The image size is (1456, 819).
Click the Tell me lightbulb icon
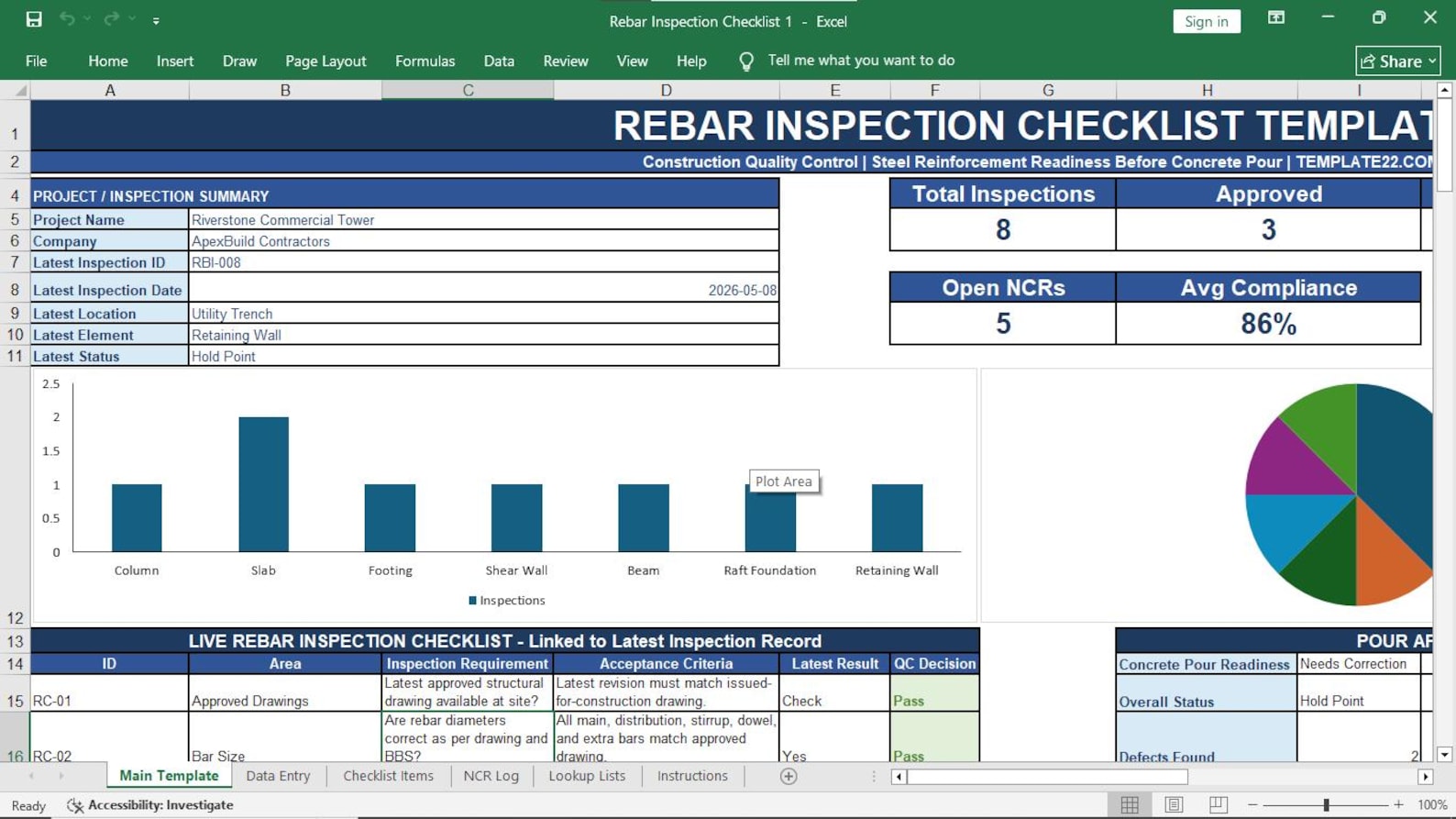pyautogui.click(x=746, y=61)
